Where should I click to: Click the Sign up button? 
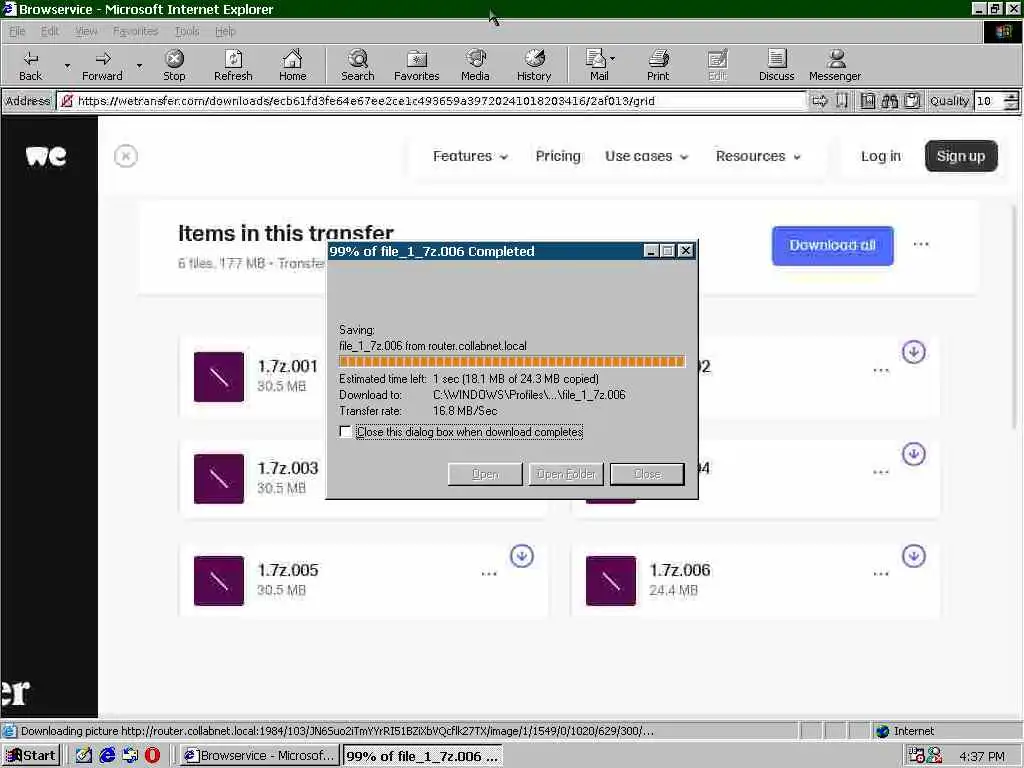[x=961, y=156]
